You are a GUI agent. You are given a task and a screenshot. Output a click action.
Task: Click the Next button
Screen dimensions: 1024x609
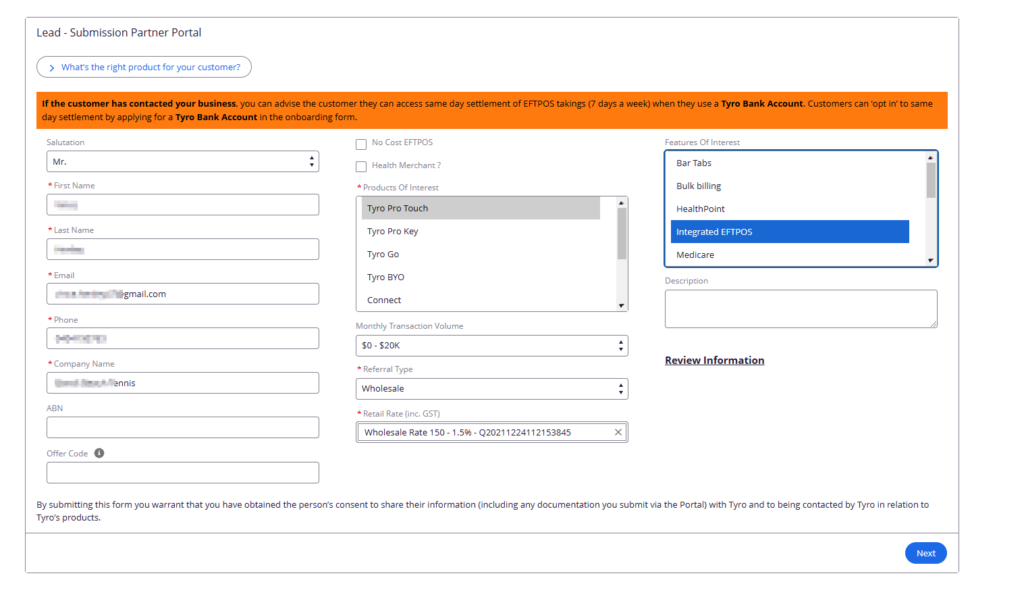point(925,553)
